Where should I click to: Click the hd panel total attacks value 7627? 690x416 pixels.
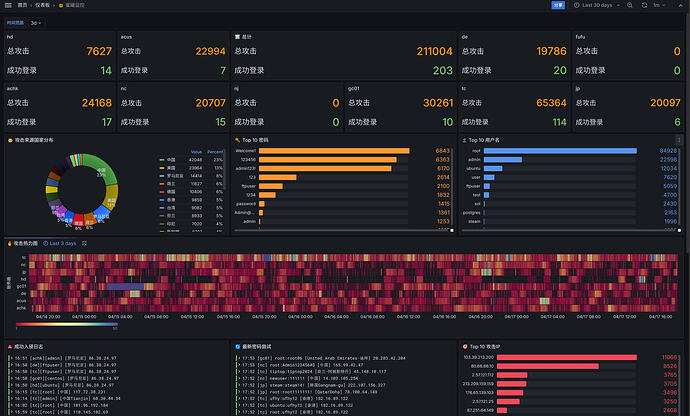coord(99,52)
